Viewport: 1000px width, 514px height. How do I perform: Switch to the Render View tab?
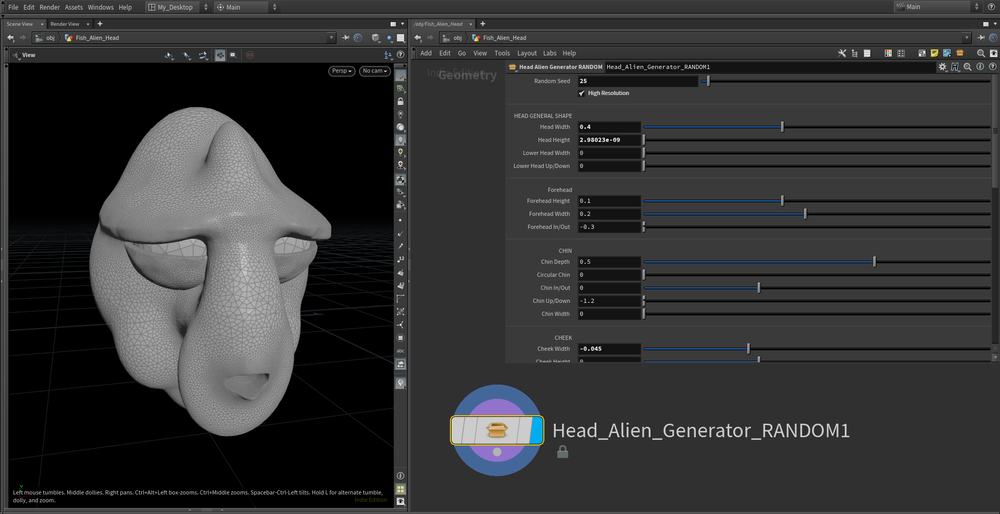[x=65, y=24]
